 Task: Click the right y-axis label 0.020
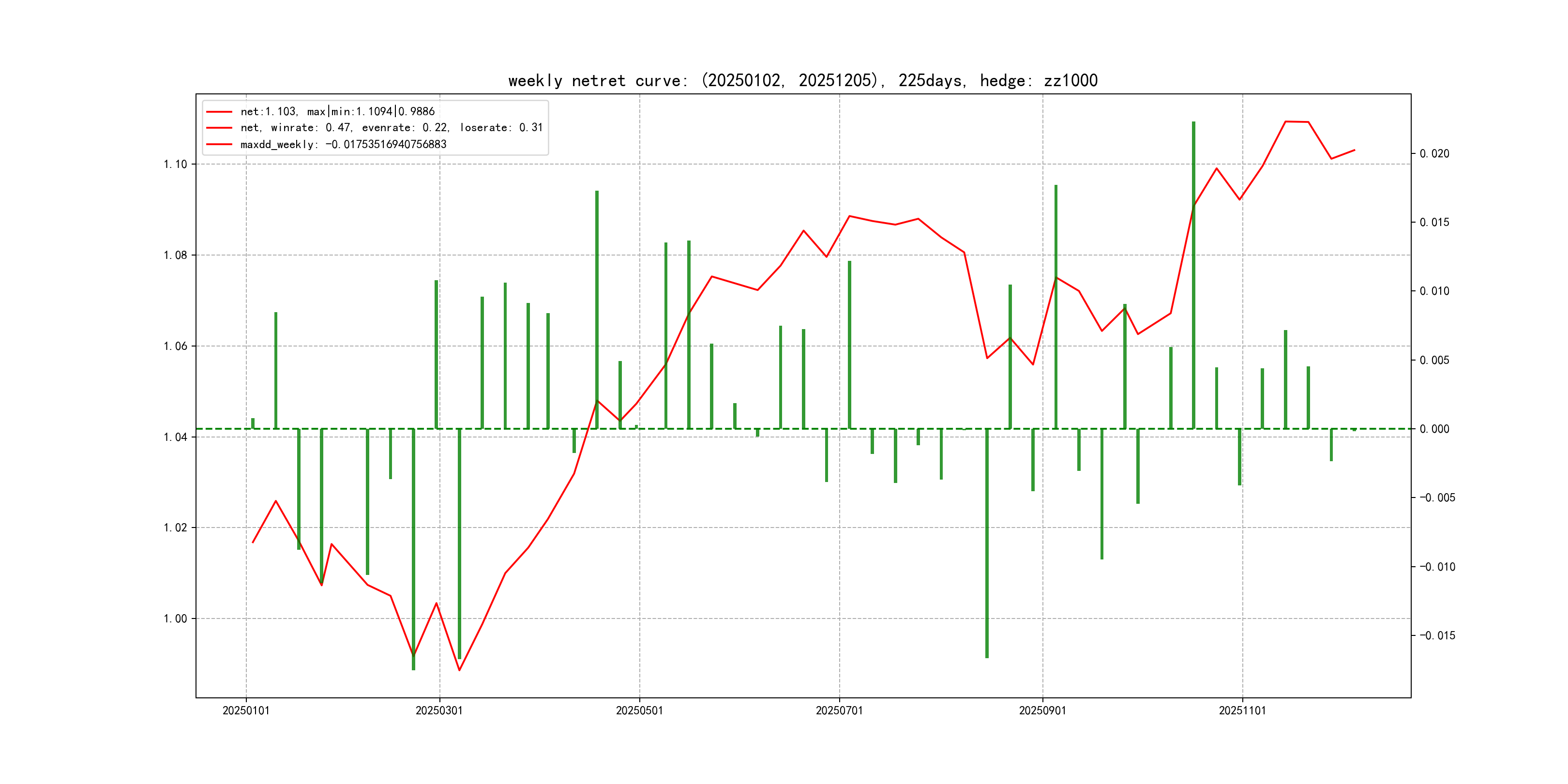click(1434, 153)
